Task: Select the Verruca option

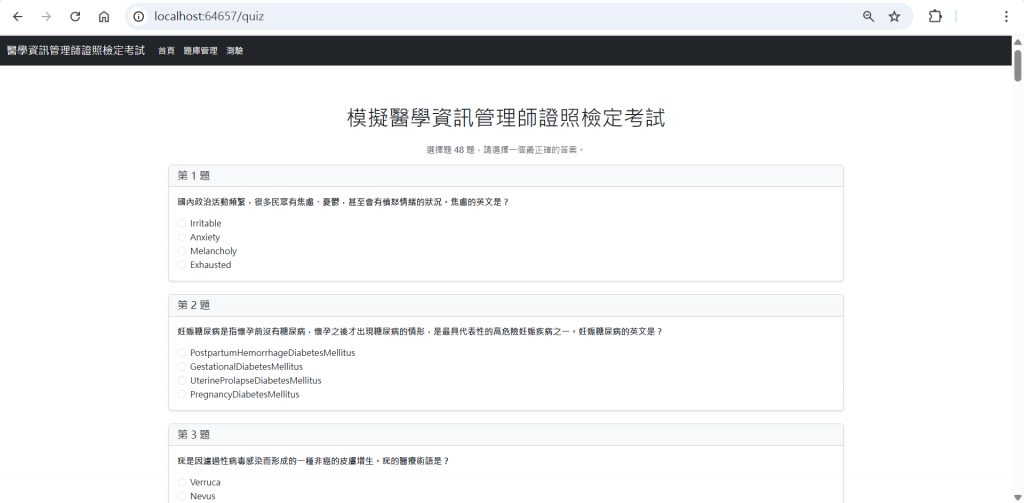Action: (x=182, y=482)
